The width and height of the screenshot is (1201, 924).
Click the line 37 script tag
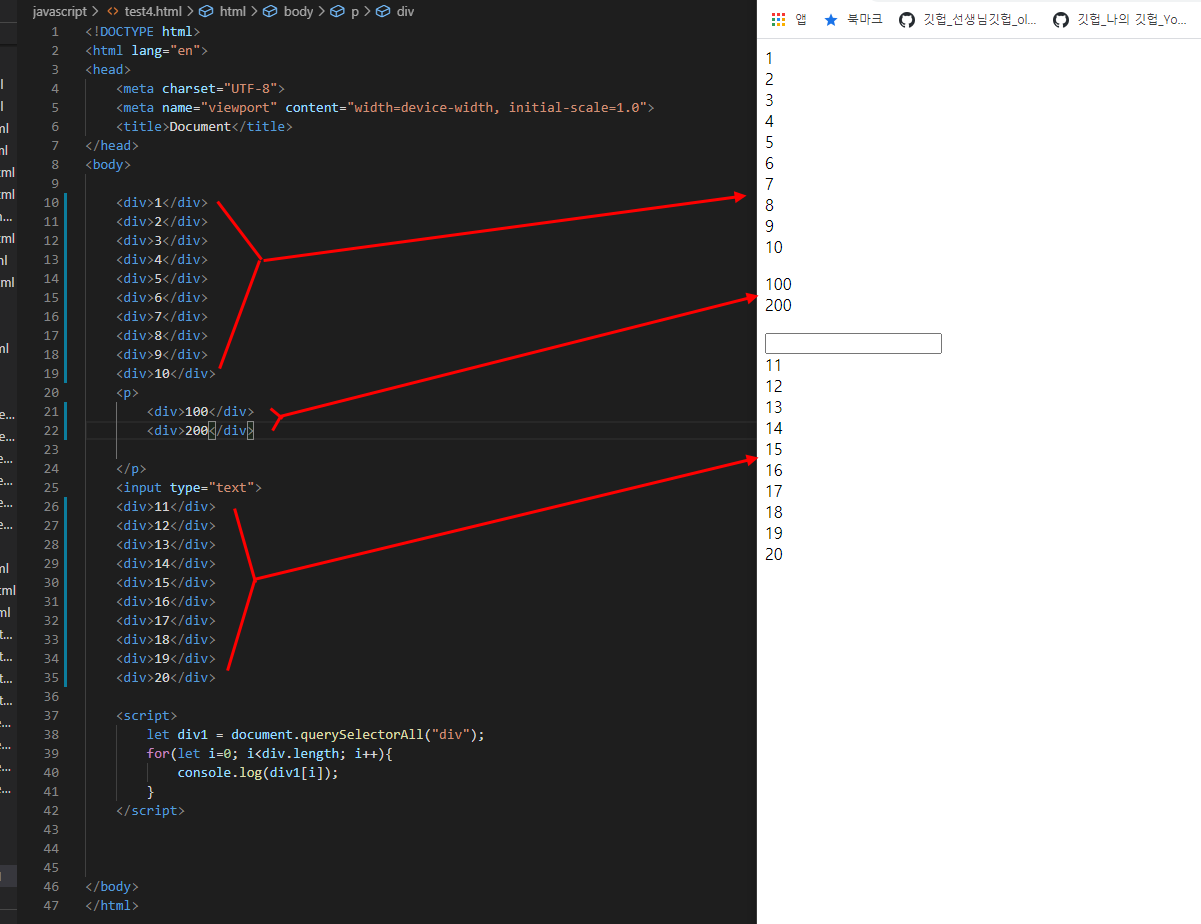point(146,715)
